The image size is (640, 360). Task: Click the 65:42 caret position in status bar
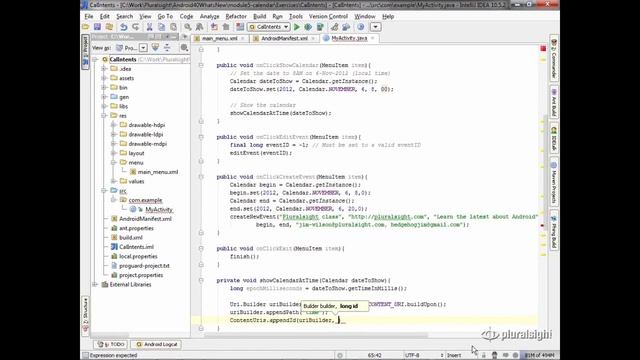[374, 356]
